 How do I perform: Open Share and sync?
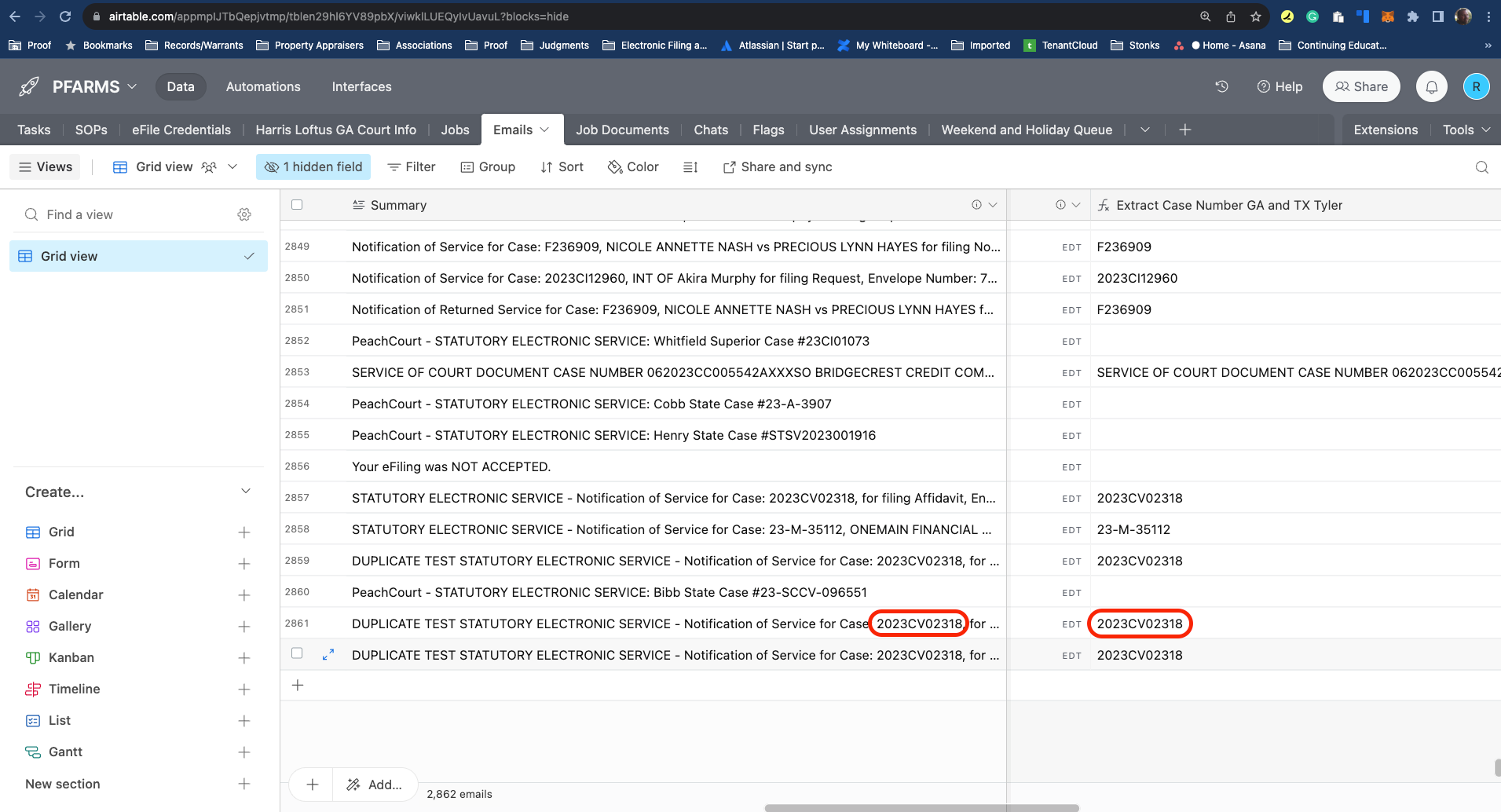click(x=778, y=167)
